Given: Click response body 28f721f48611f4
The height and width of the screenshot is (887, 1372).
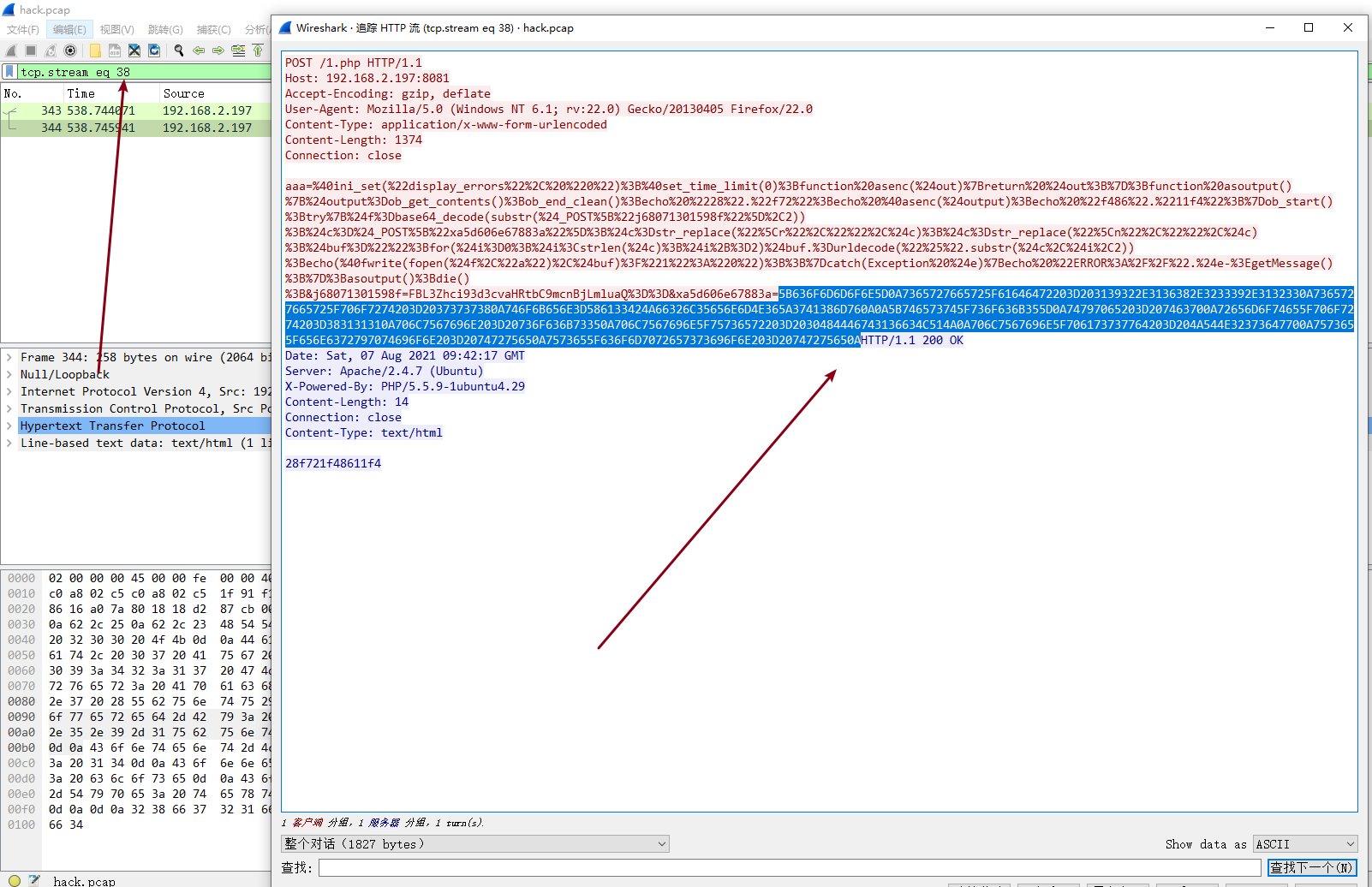Looking at the screenshot, I should 333,463.
